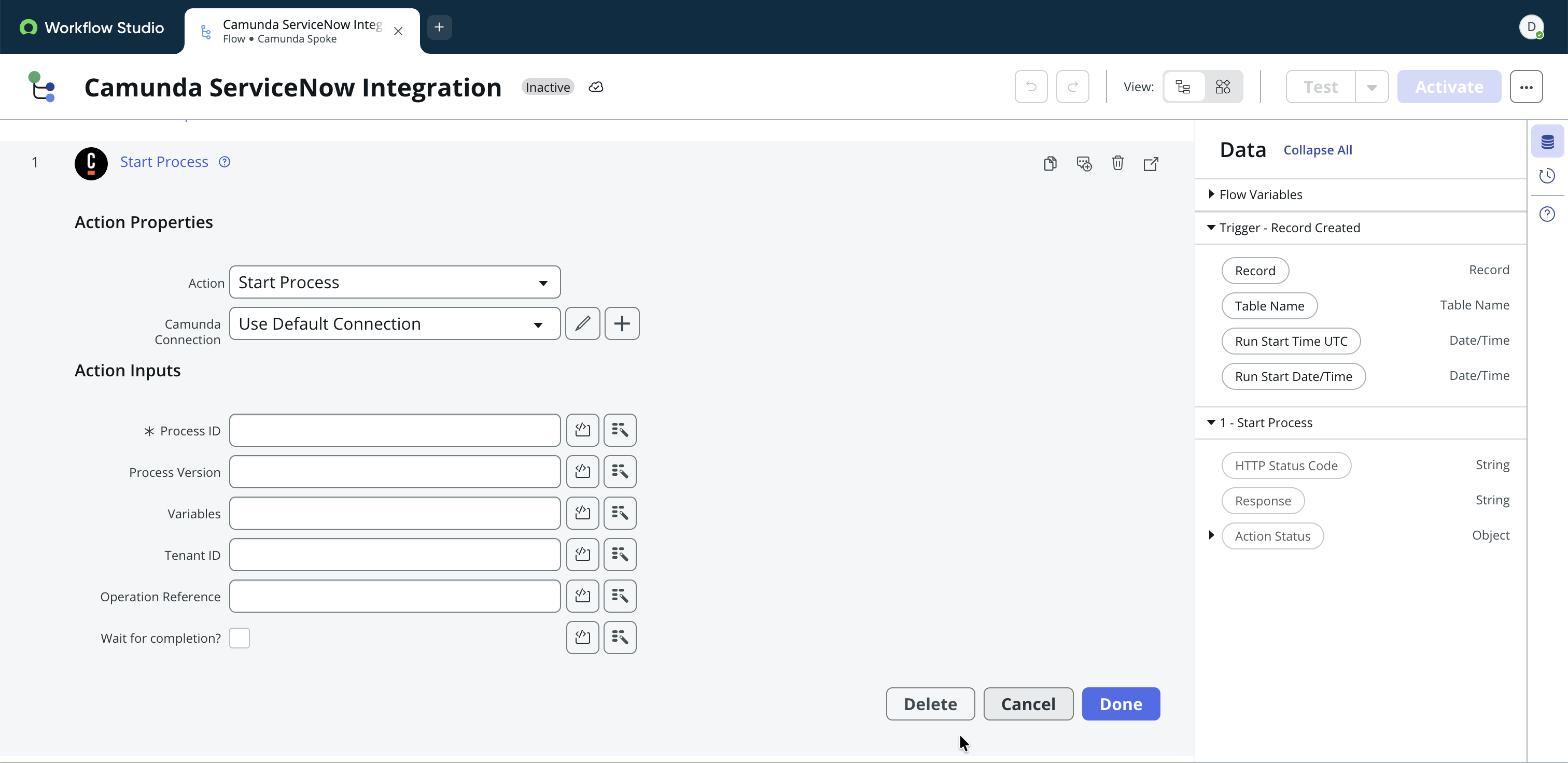Click the Collapse All link
Viewport: 1568px width, 763px height.
pos(1318,150)
